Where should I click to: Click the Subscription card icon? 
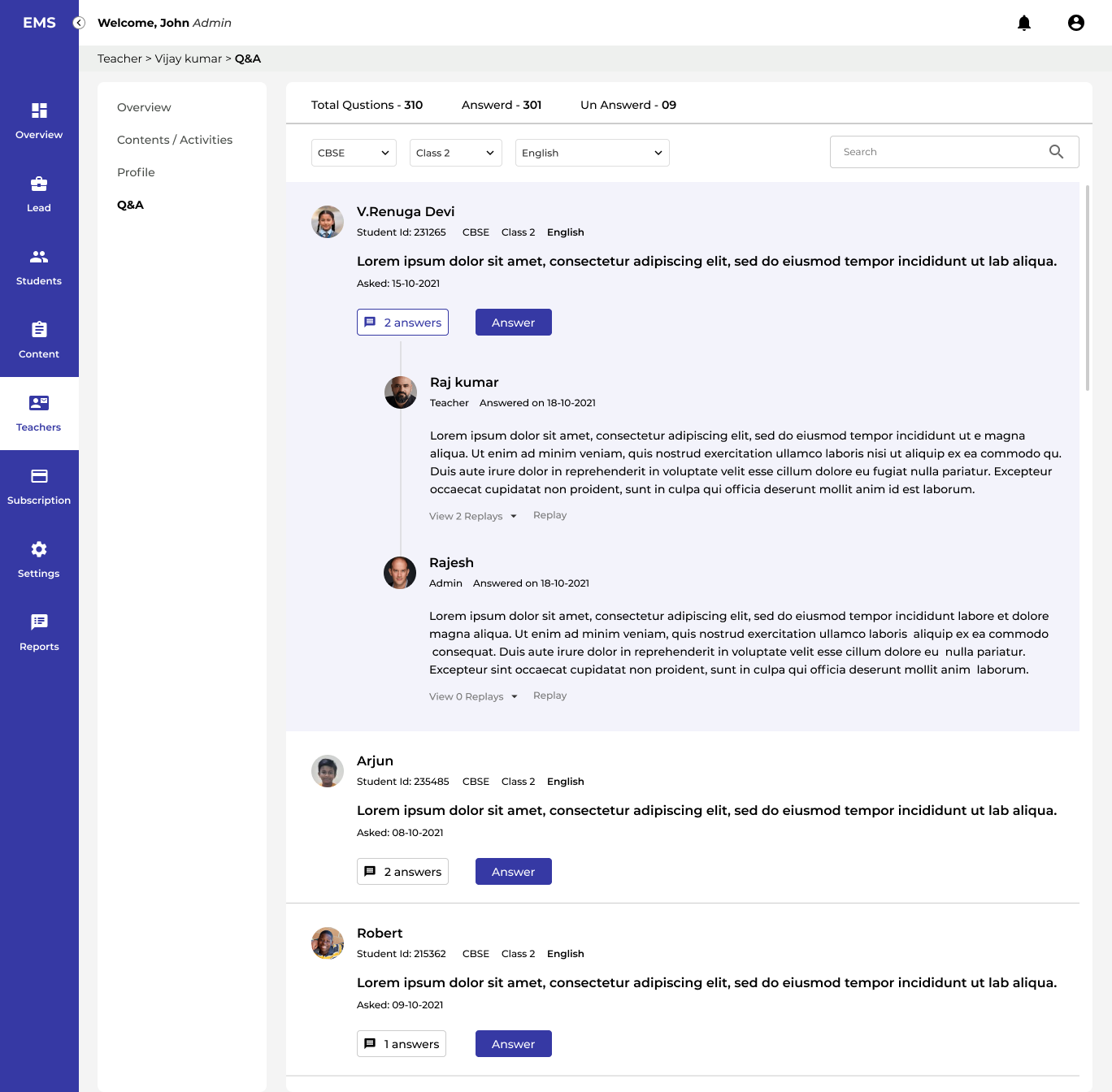click(x=39, y=476)
